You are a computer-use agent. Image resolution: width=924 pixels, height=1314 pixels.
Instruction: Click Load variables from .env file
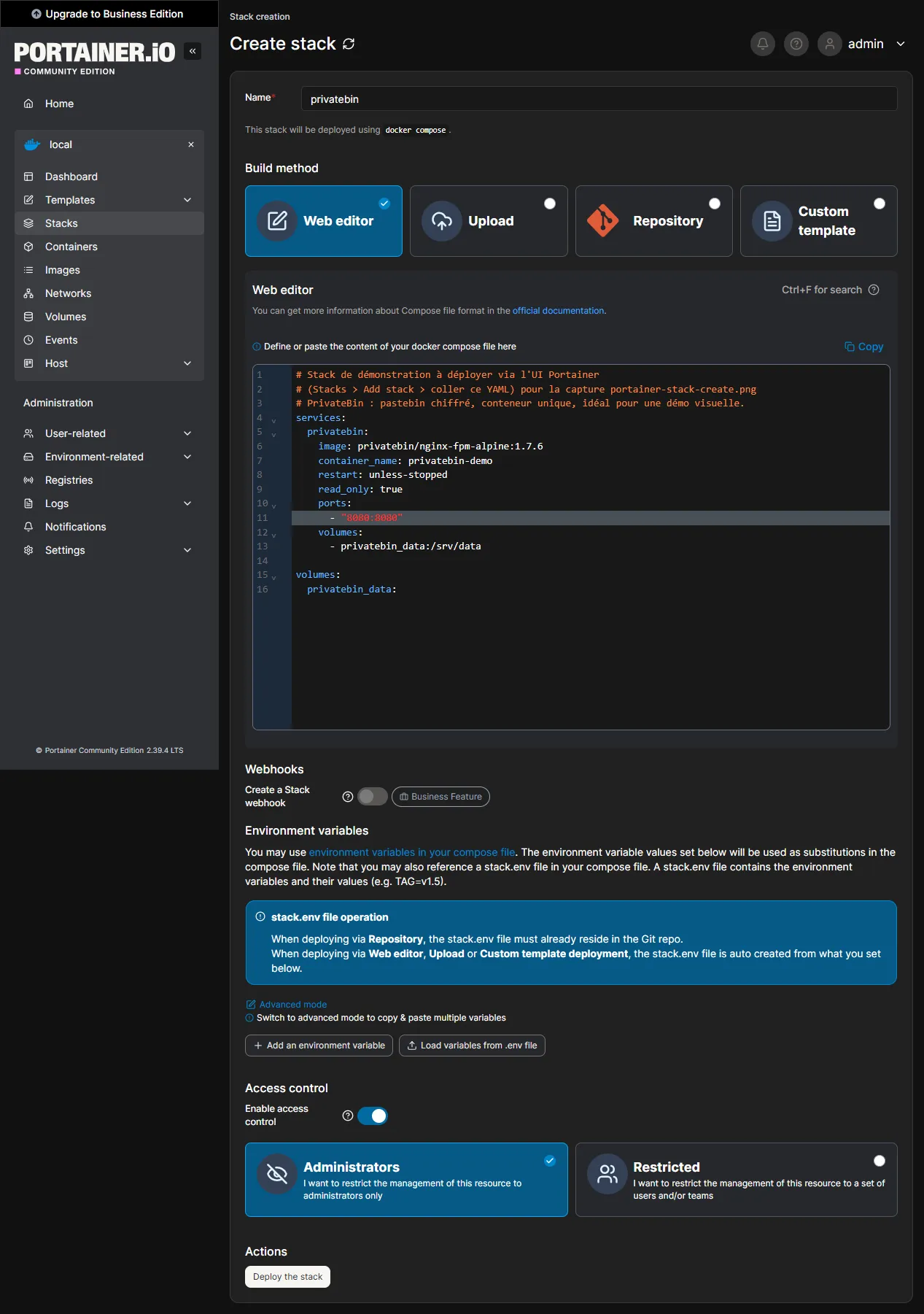pyautogui.click(x=472, y=1046)
